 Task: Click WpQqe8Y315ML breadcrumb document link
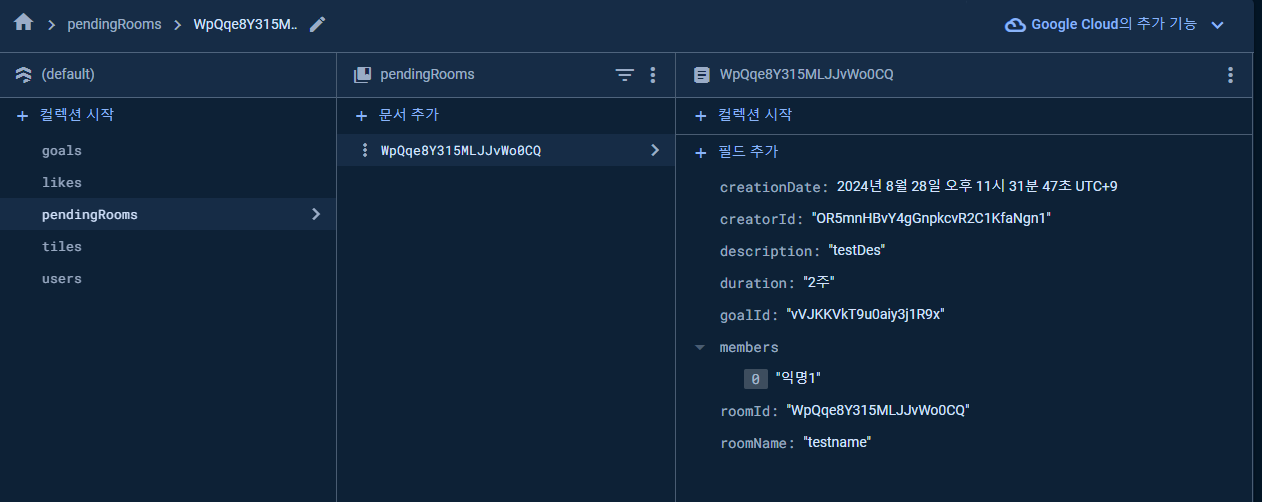pyautogui.click(x=246, y=24)
